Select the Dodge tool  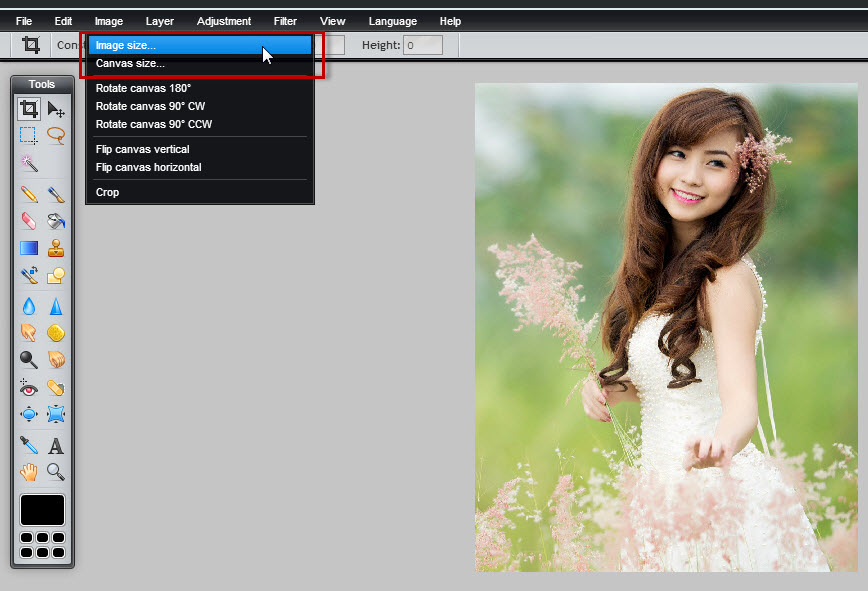click(x=29, y=360)
